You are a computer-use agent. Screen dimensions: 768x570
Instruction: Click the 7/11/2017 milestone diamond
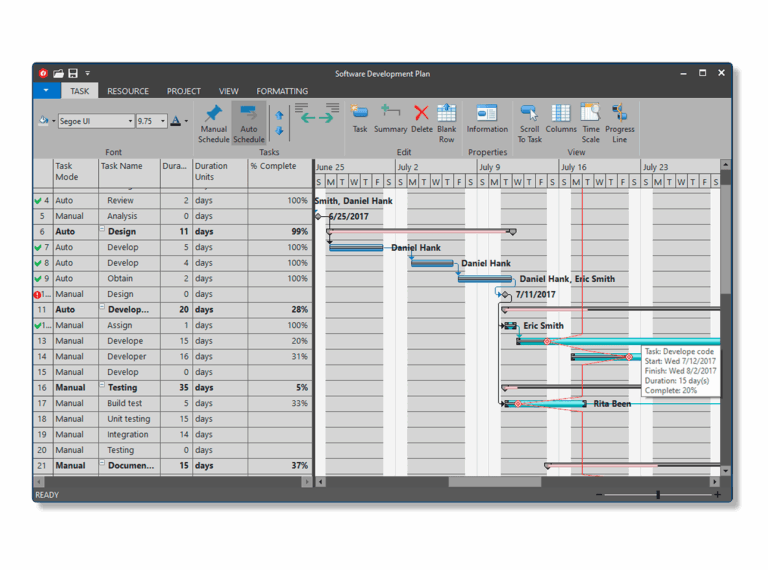coord(505,294)
